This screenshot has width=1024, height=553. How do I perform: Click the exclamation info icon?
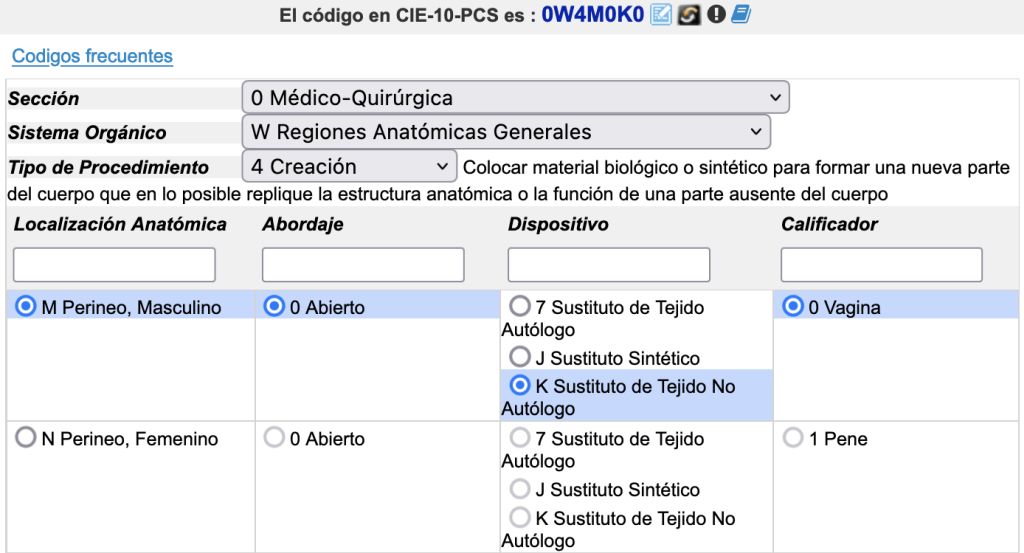pos(715,16)
